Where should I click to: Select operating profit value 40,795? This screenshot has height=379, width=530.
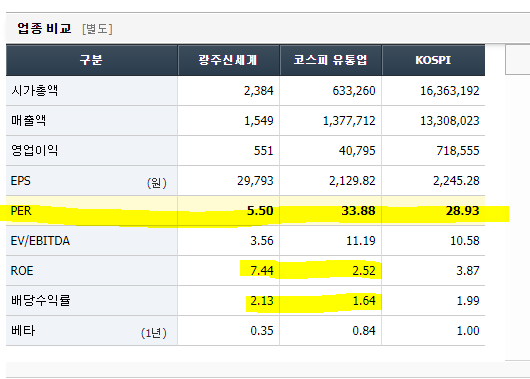[x=357, y=150]
